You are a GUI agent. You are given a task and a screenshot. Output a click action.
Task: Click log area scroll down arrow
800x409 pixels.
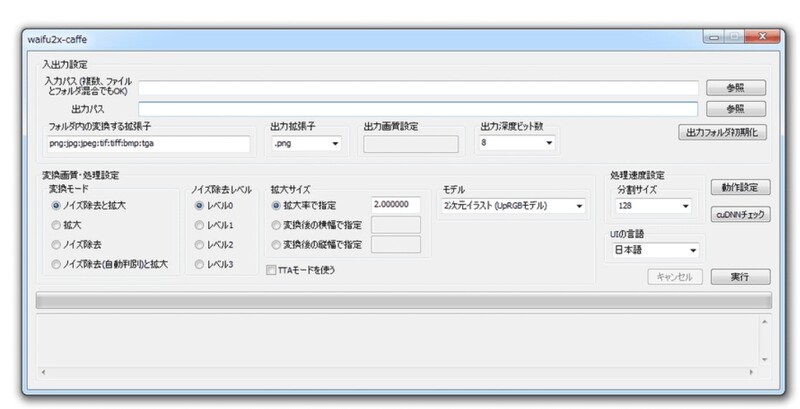[765, 360]
